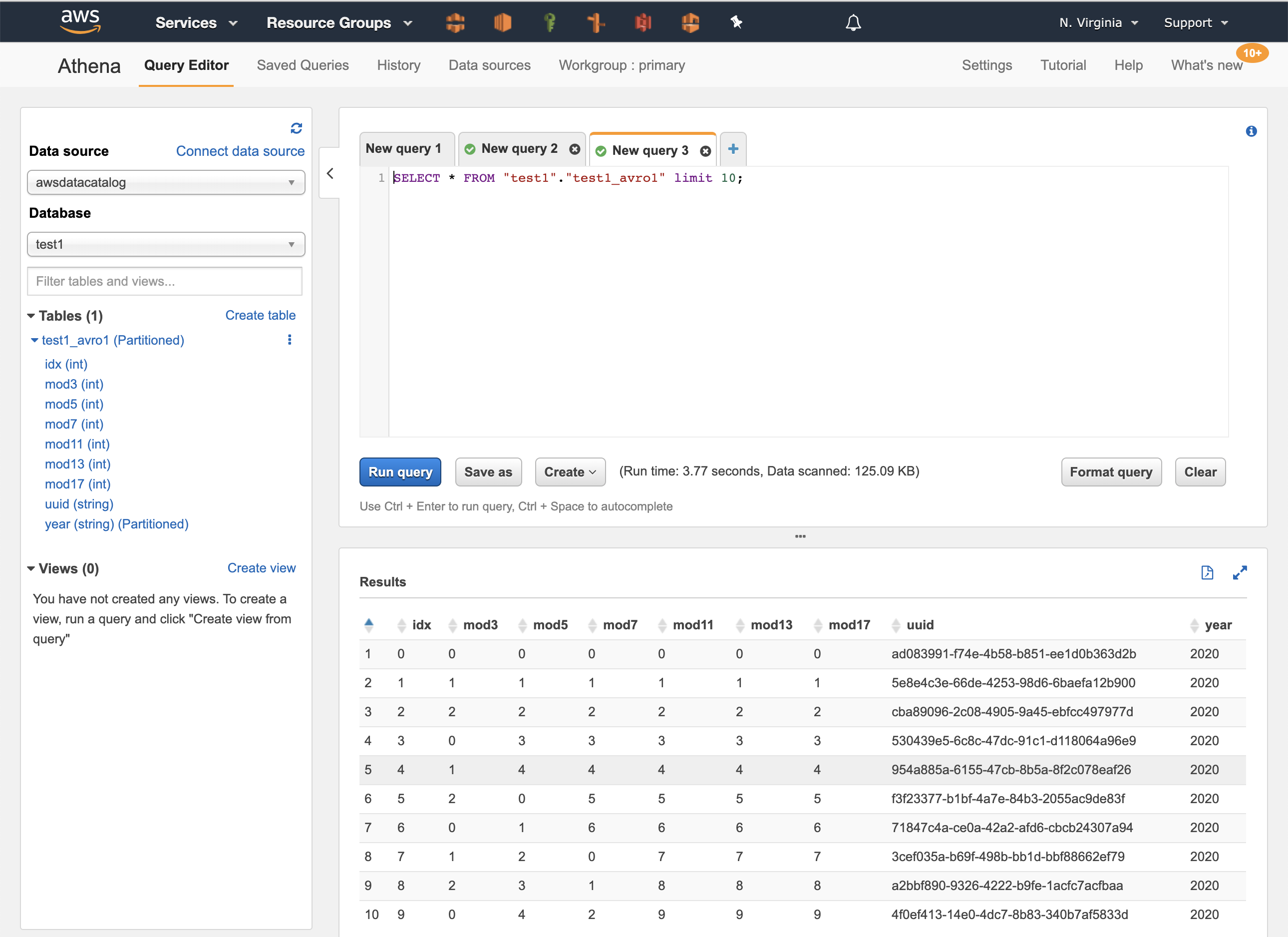Screen dimensions: 1288x937
Task: Collapse the left sidebar panel
Action: (330, 174)
